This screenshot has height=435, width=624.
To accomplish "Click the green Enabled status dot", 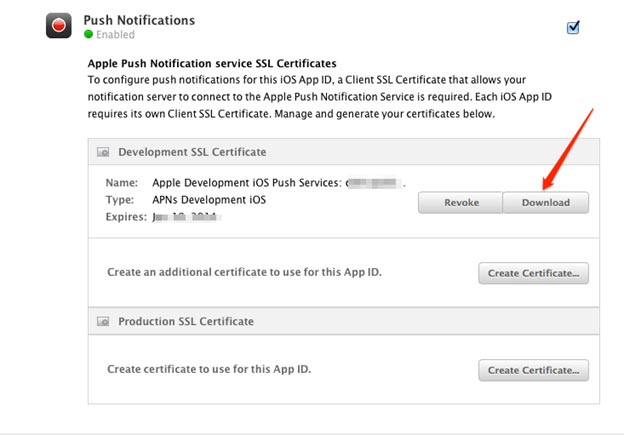I will pos(88,35).
